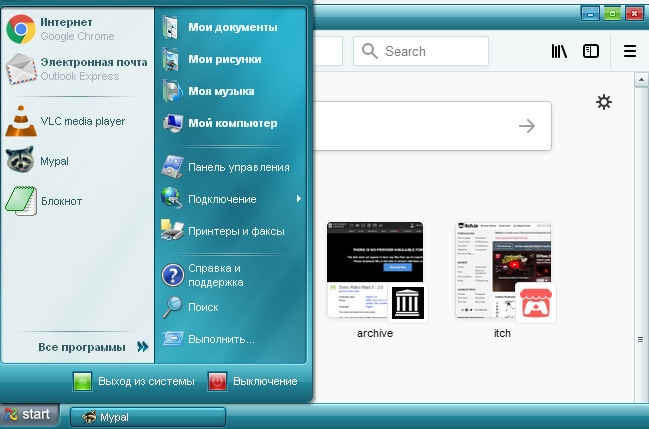This screenshot has height=429, width=649.
Task: Click the arrow in the page search box
Action: point(527,126)
